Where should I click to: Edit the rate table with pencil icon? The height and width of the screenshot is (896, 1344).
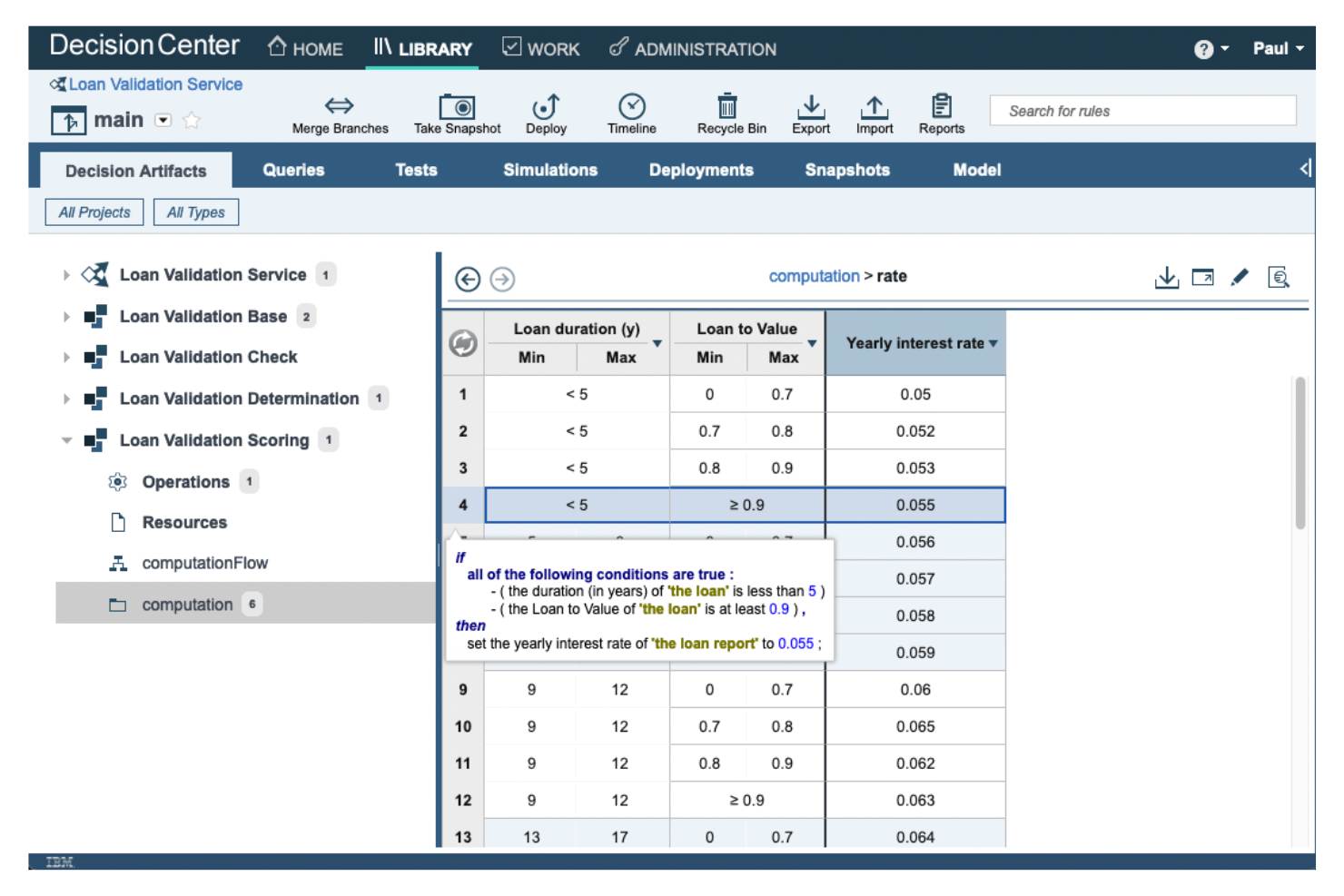(1240, 277)
